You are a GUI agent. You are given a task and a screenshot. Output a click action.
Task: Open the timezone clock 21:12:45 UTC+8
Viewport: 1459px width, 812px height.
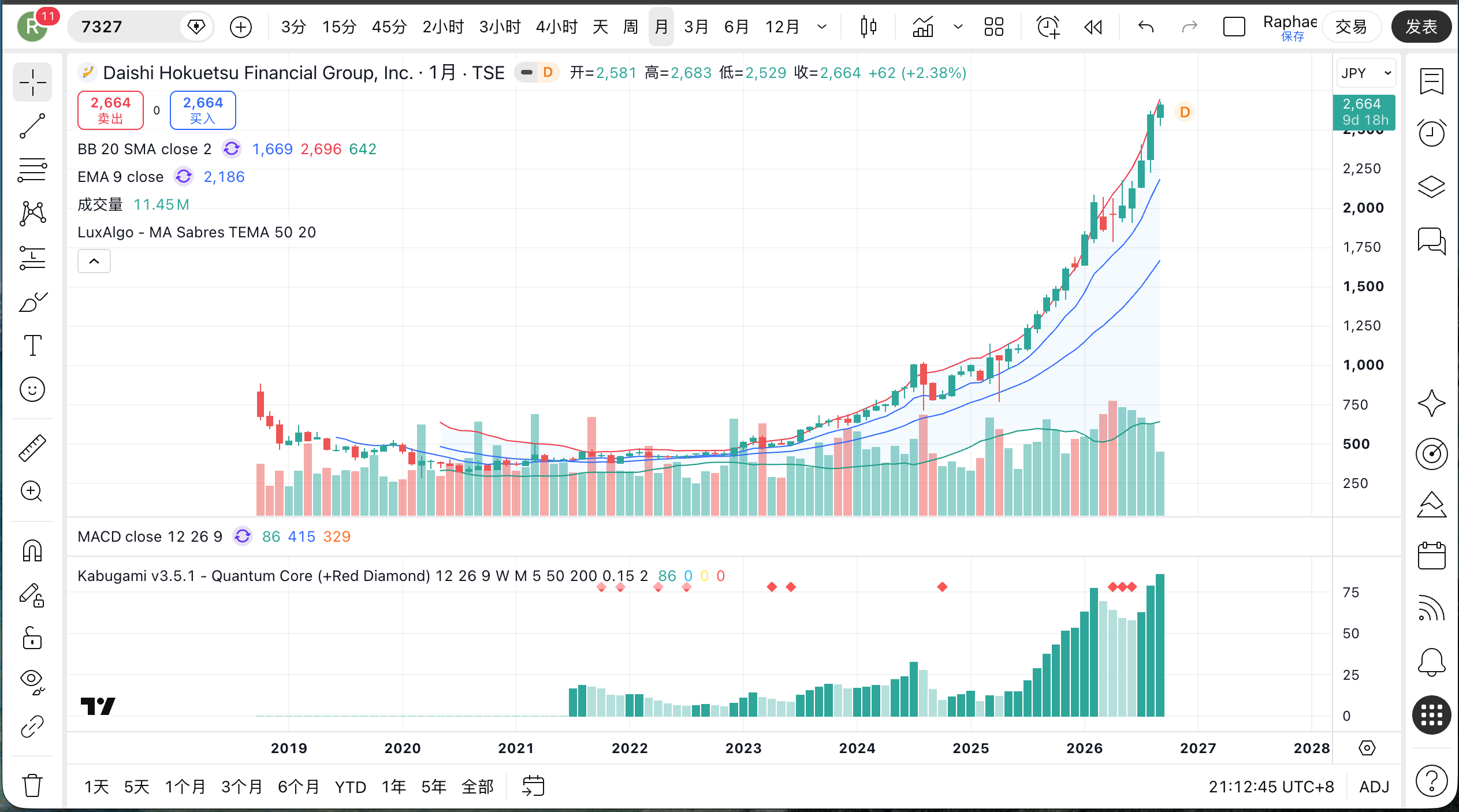(1271, 787)
